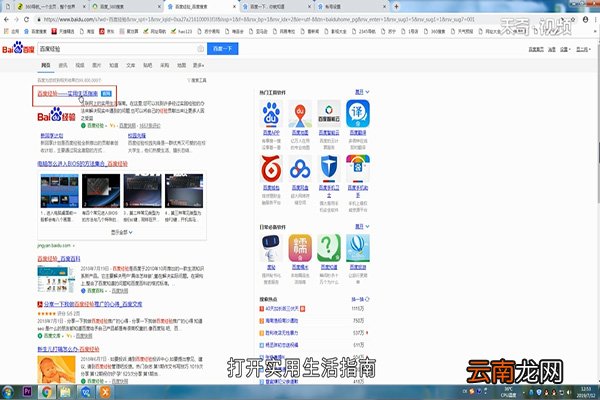Open 新生儿打嗝怎么办 result link
The image size is (600, 400).
(68, 349)
